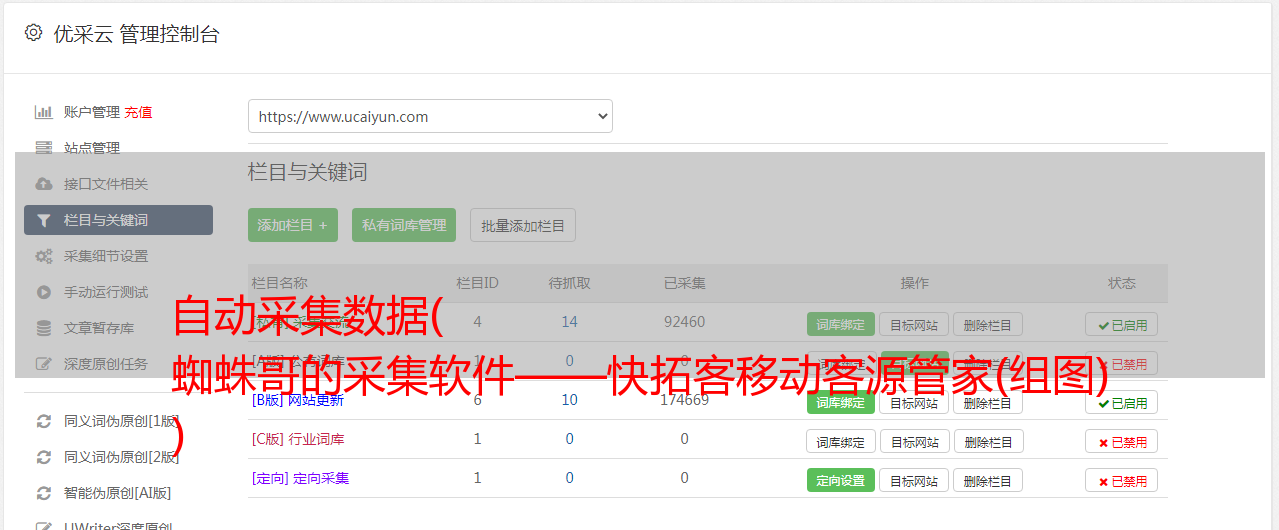
Task: Click the server icon next to 站点管理
Action: [x=43, y=148]
